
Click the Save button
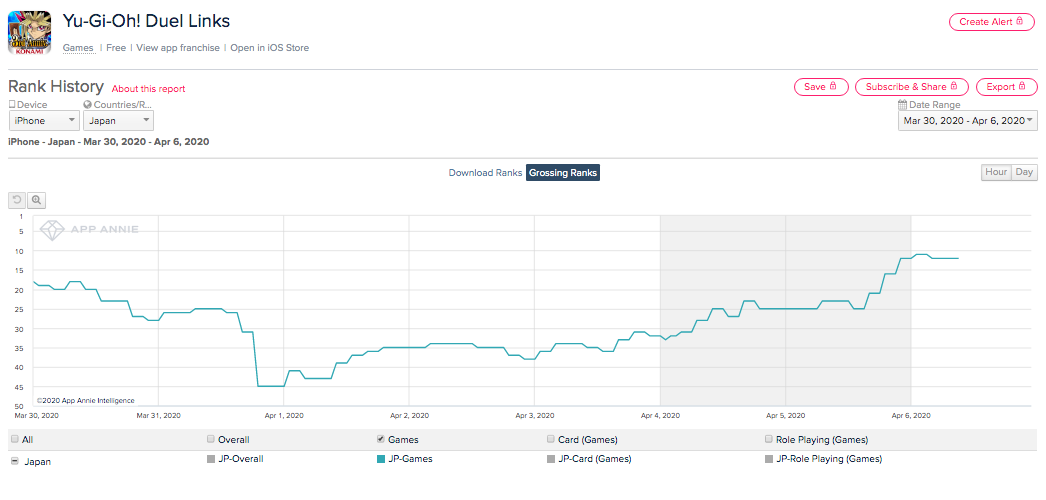(821, 87)
